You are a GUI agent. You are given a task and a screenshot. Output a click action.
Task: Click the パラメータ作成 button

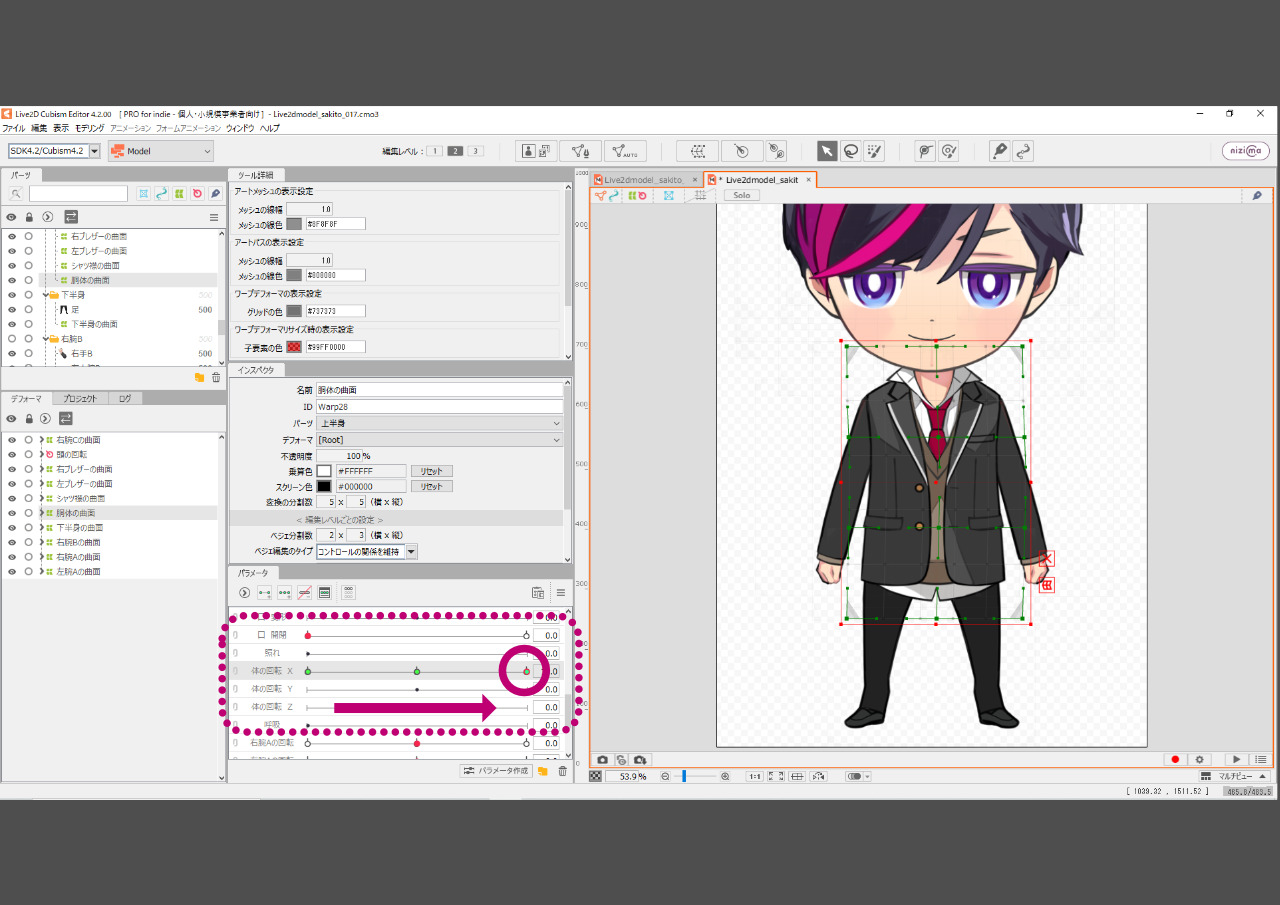click(x=495, y=771)
